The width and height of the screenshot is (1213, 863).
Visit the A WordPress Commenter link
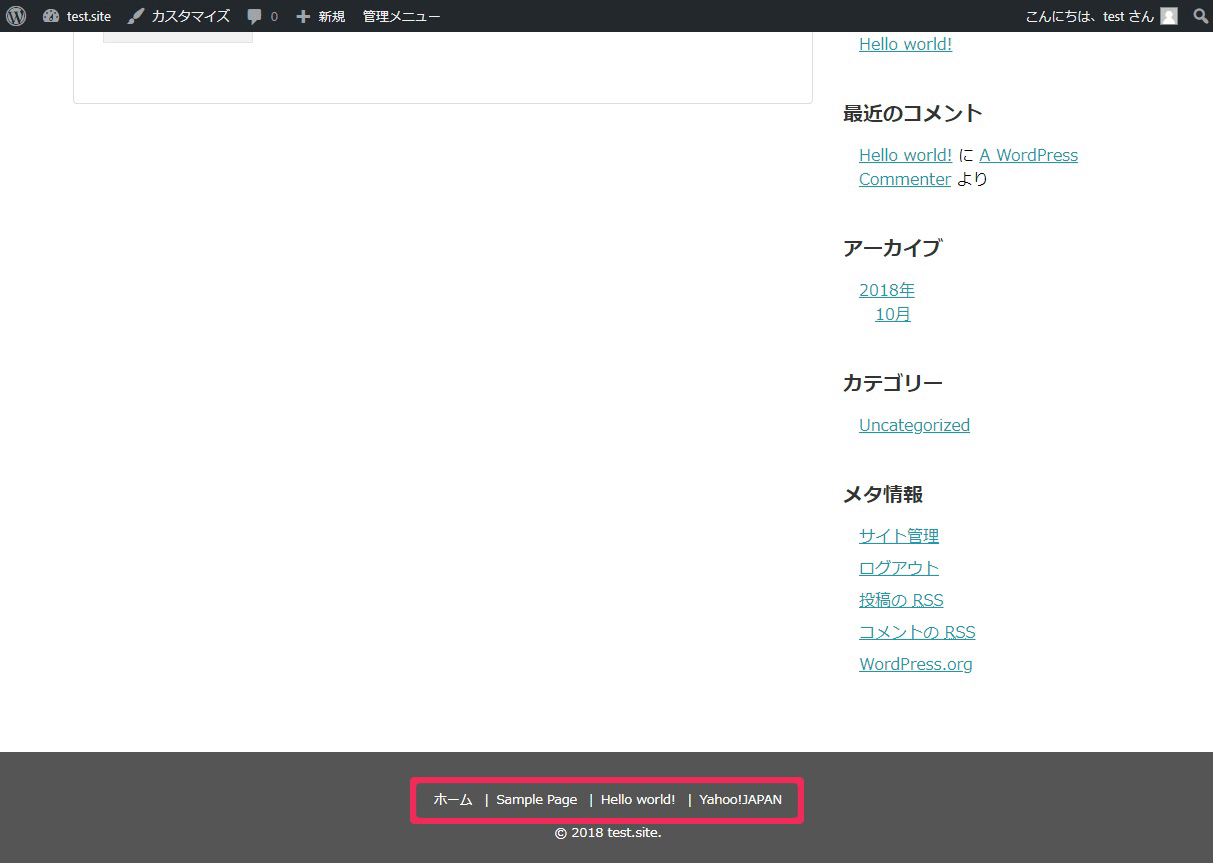[x=1028, y=155]
